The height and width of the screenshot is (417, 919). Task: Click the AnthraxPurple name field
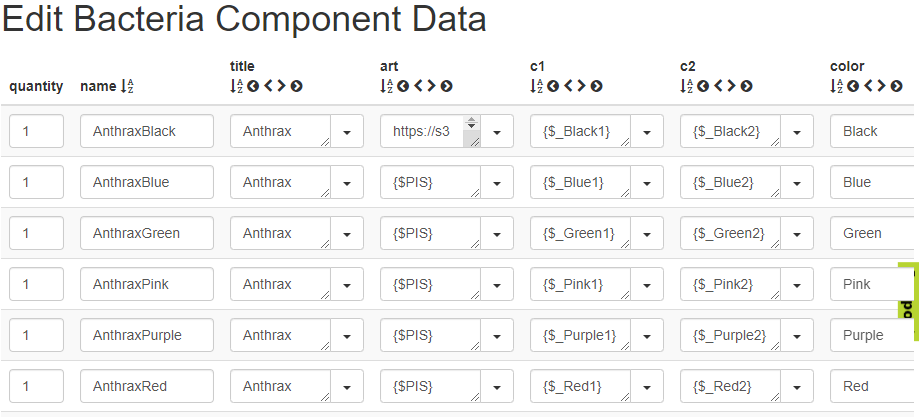tap(146, 335)
